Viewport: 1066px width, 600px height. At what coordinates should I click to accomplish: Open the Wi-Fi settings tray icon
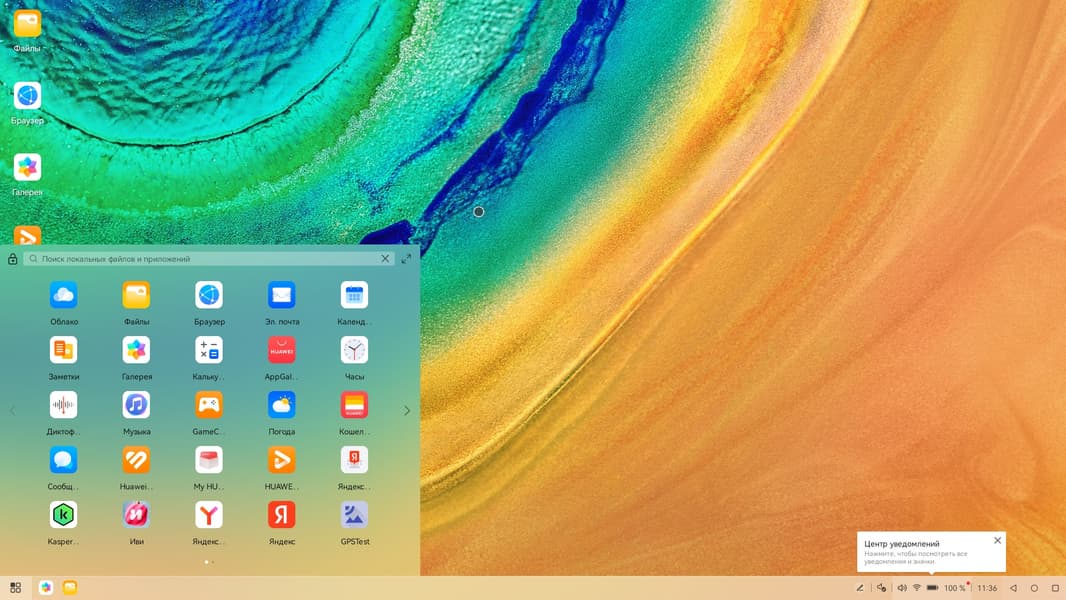pos(916,588)
